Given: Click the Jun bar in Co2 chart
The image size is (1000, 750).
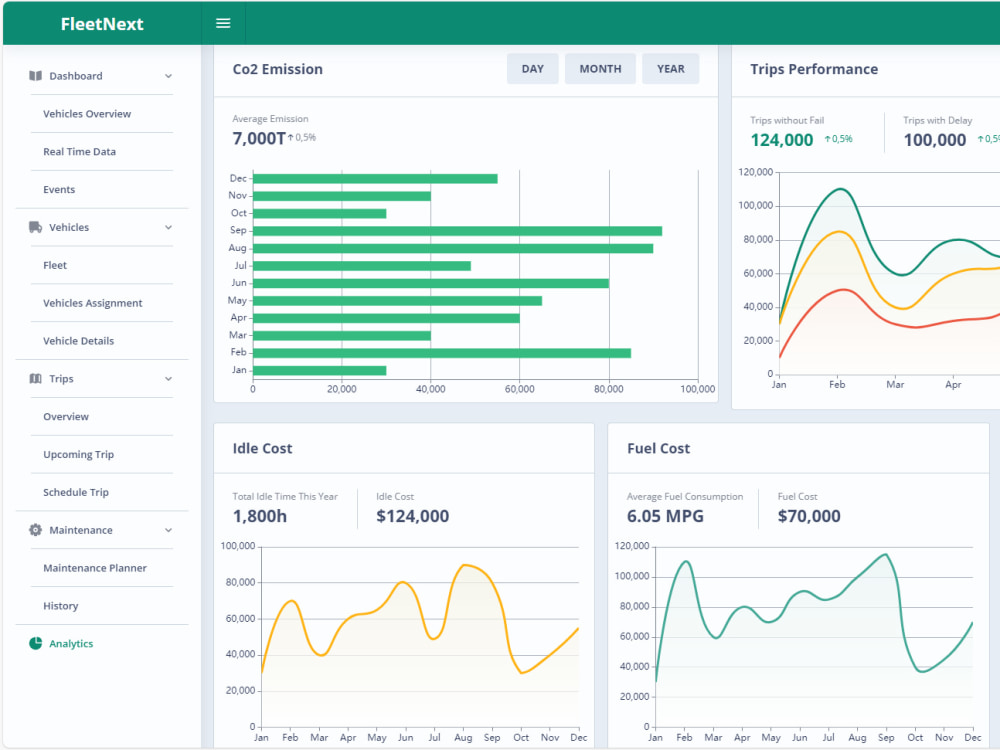Looking at the screenshot, I should pyautogui.click(x=430, y=283).
